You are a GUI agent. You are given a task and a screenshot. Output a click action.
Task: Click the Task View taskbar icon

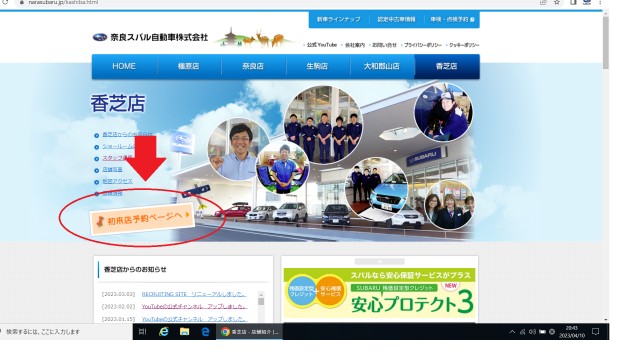[x=142, y=332]
